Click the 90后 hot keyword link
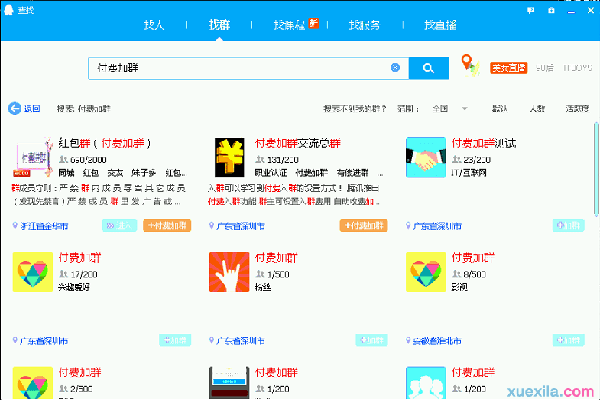The image size is (600, 400). click(x=545, y=68)
